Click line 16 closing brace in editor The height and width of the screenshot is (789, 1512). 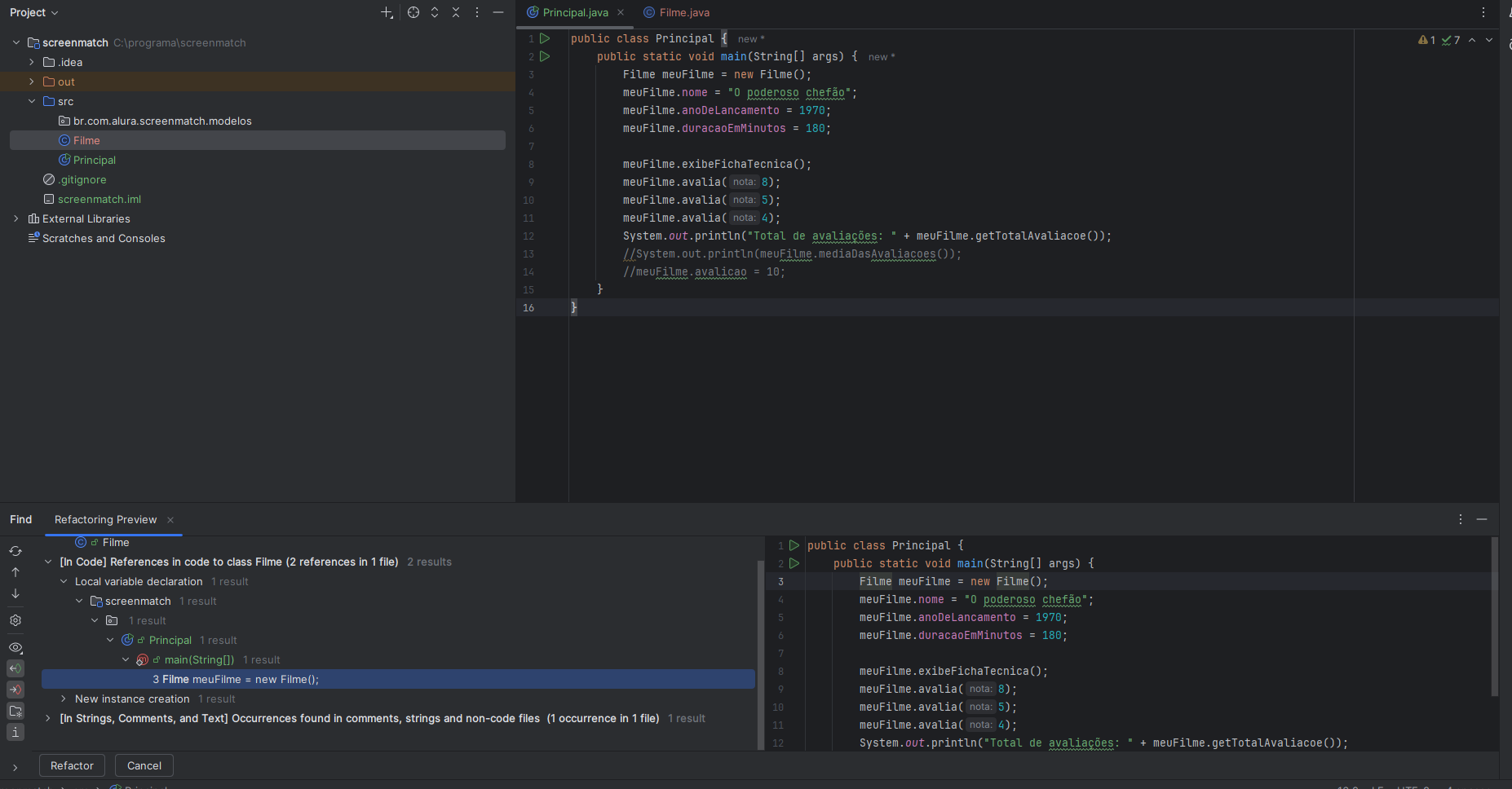pyautogui.click(x=574, y=307)
